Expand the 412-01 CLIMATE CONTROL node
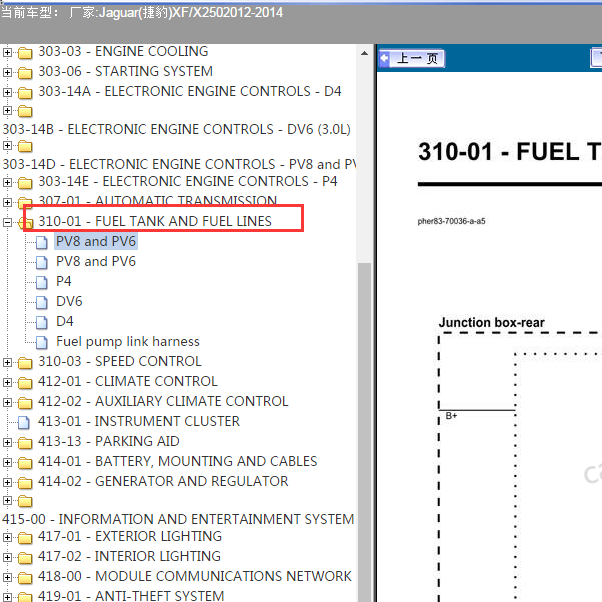 pyautogui.click(x=7, y=382)
